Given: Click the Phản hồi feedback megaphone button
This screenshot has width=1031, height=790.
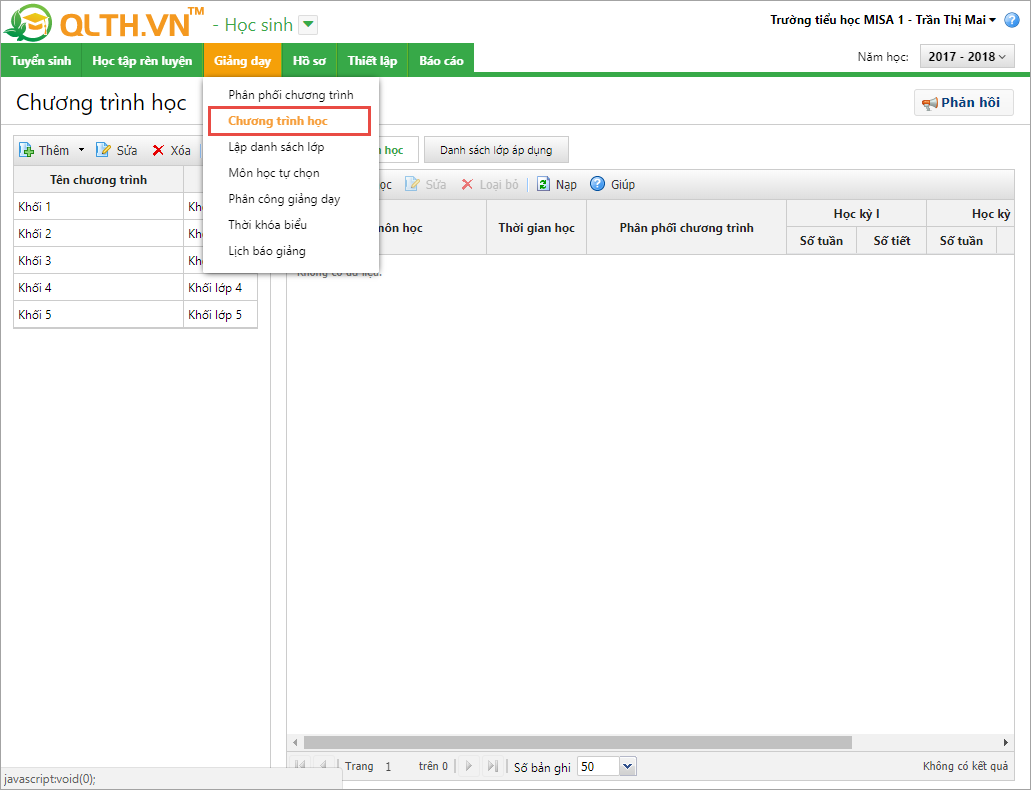Looking at the screenshot, I should [963, 103].
